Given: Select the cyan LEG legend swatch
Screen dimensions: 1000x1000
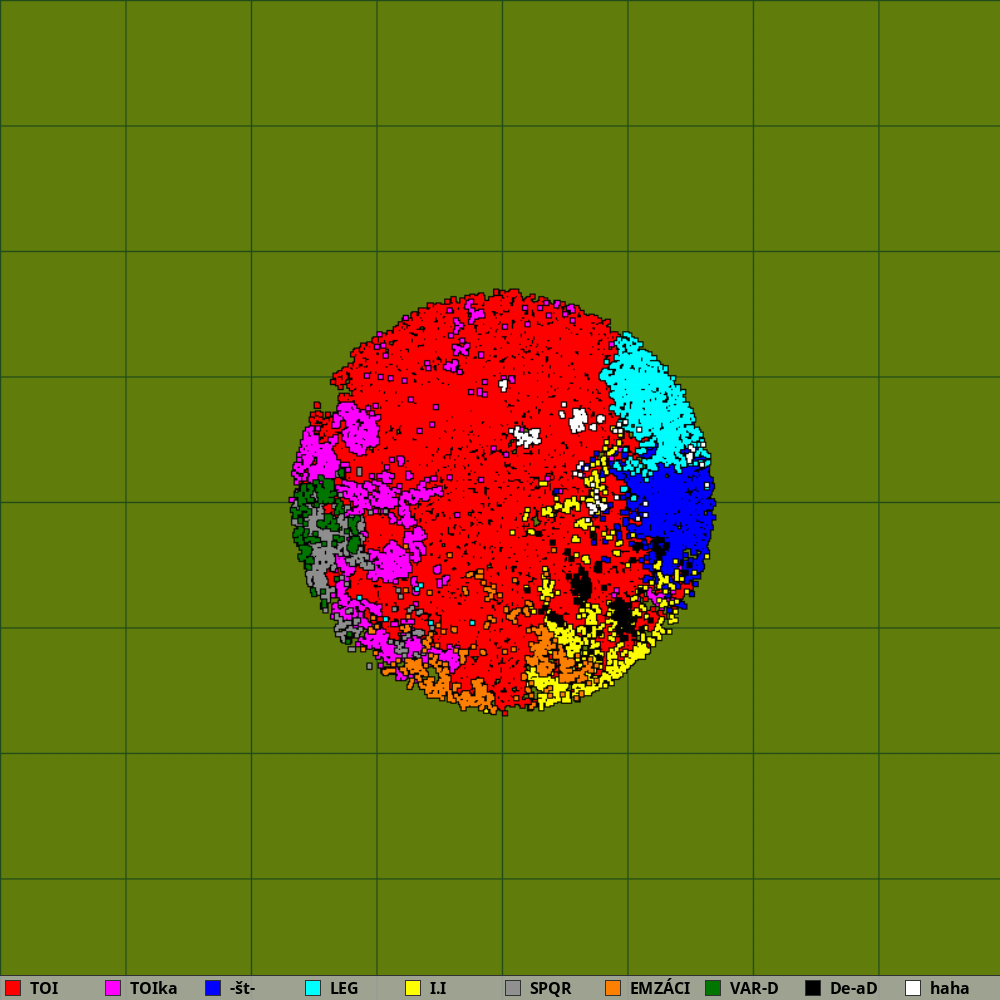Looking at the screenshot, I should point(313,988).
